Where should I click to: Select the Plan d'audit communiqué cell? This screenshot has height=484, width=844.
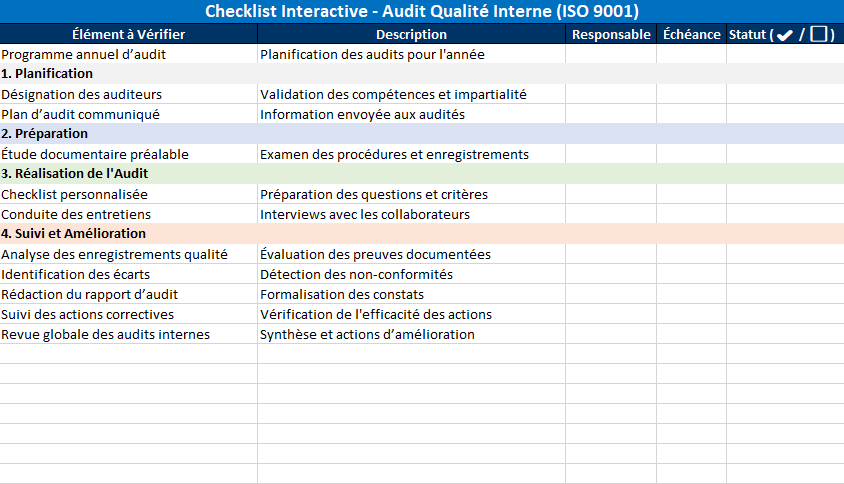[81, 114]
